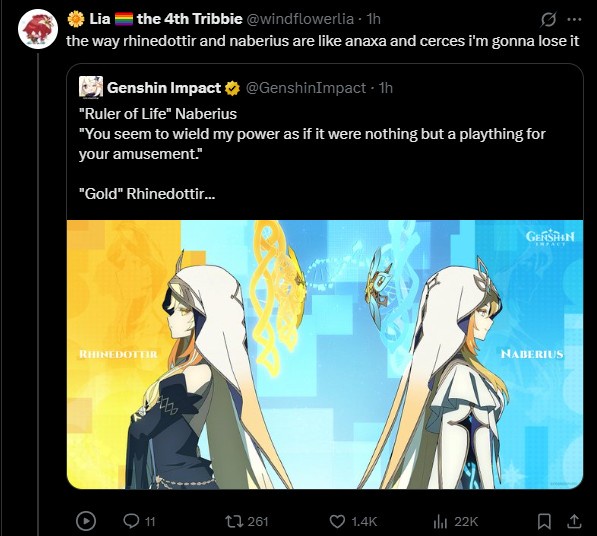Click Lia's tweet 1h timestamp
Image resolution: width=597 pixels, height=536 pixels.
coord(373,19)
